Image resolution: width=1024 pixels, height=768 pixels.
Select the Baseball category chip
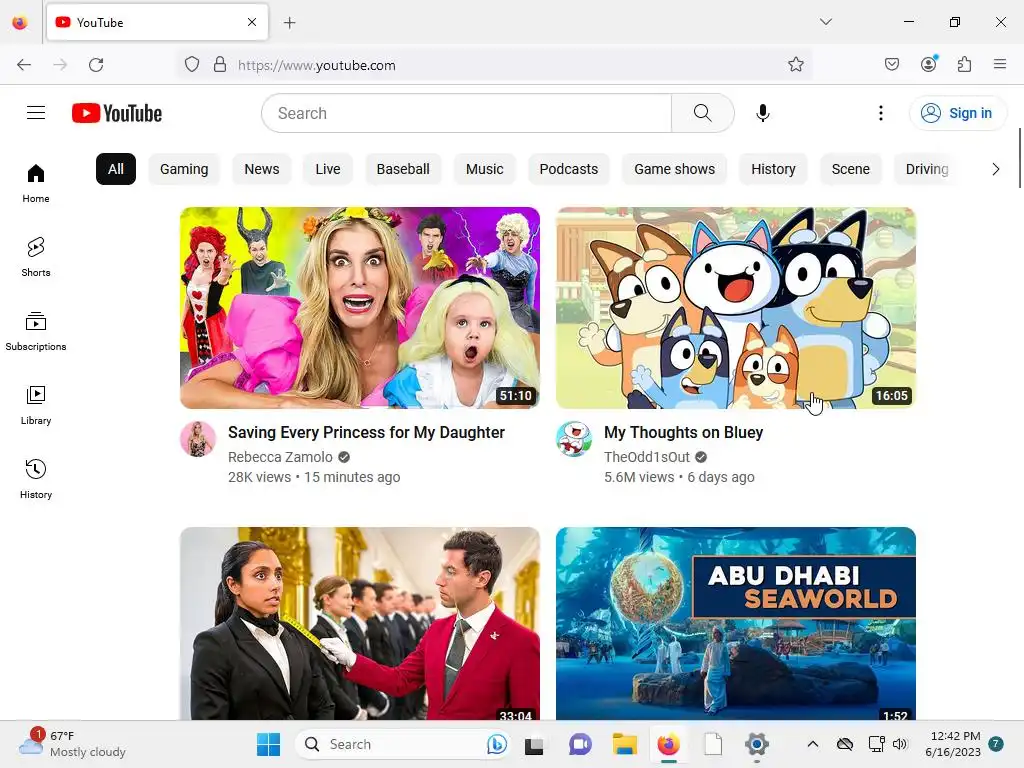coord(403,169)
